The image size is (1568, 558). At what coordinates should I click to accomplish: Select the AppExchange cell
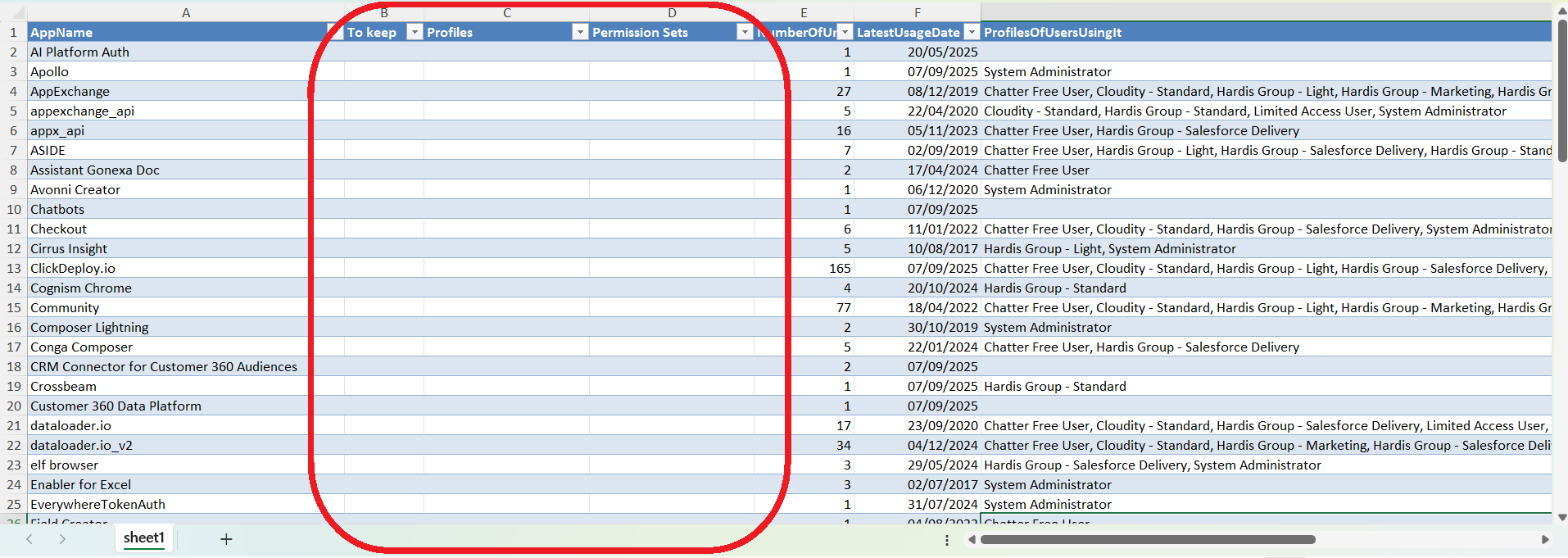(186, 91)
